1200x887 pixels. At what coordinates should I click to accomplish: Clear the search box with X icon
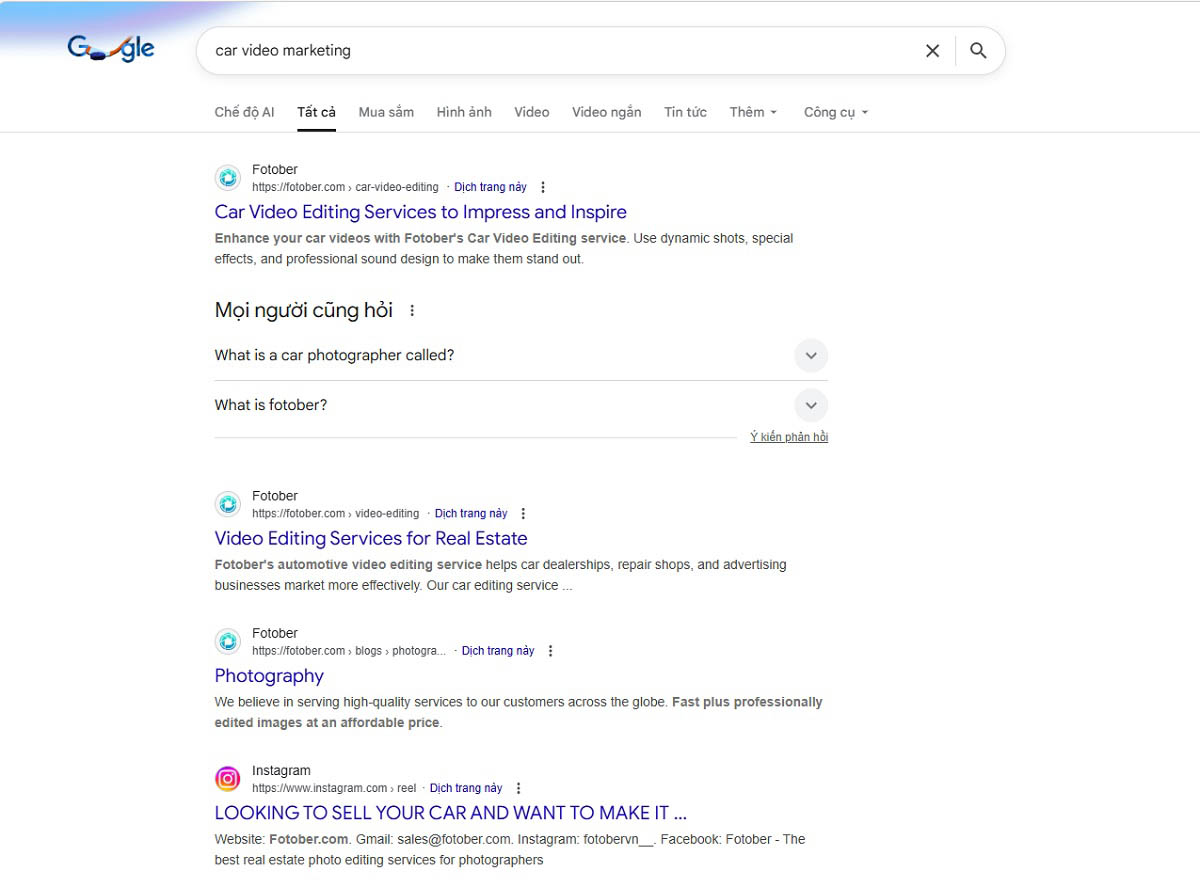click(x=932, y=51)
